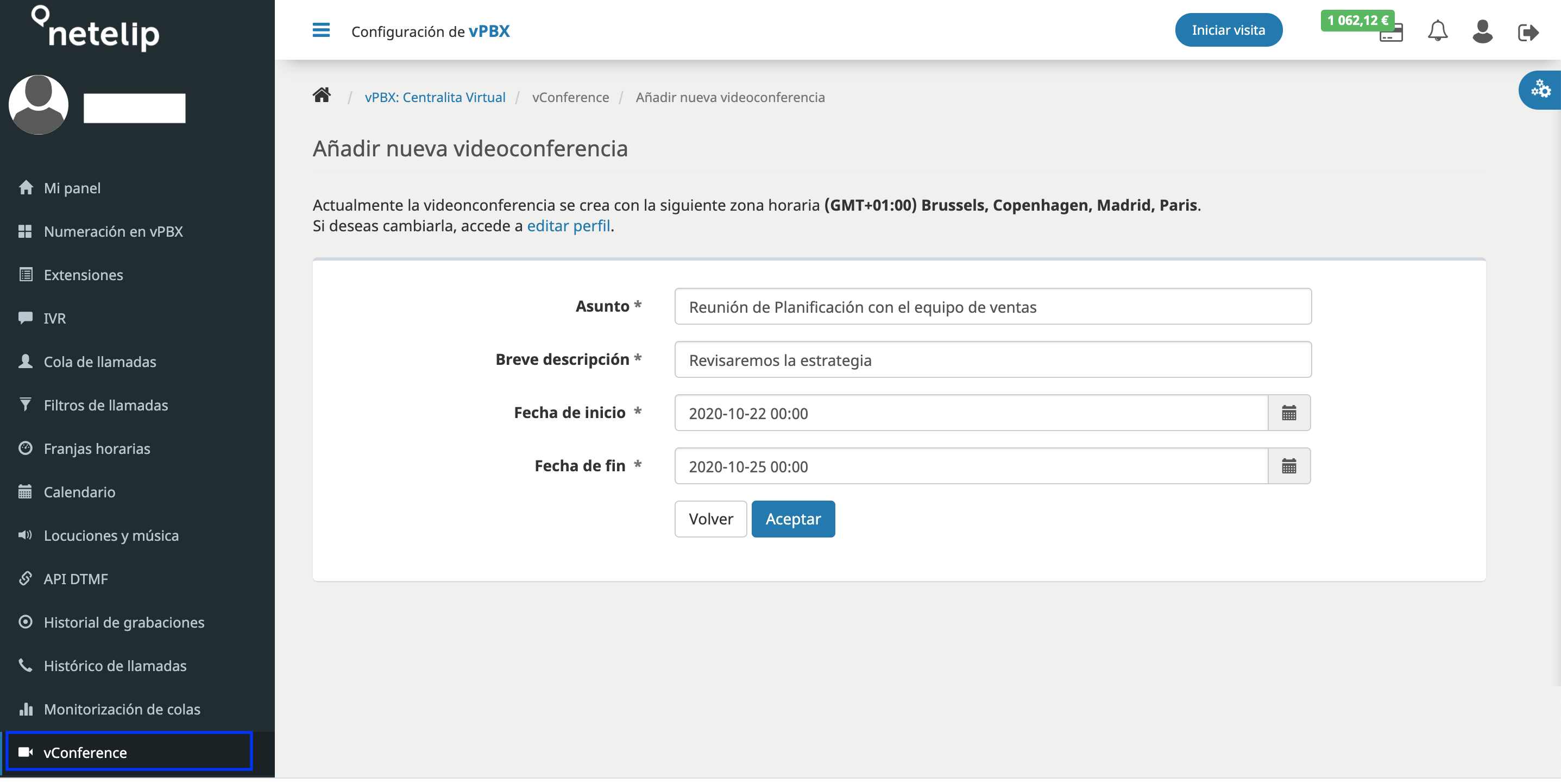
Task: Click the Locuciones y música speaker icon
Action: tap(25, 534)
